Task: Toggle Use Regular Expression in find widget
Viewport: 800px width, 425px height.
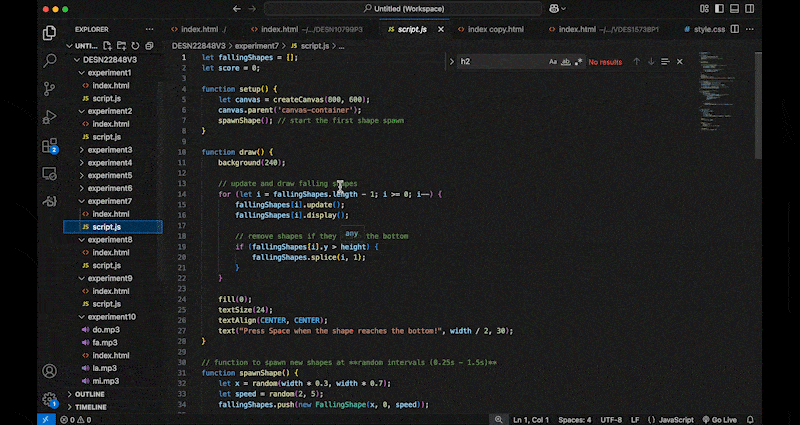Action: [578, 62]
